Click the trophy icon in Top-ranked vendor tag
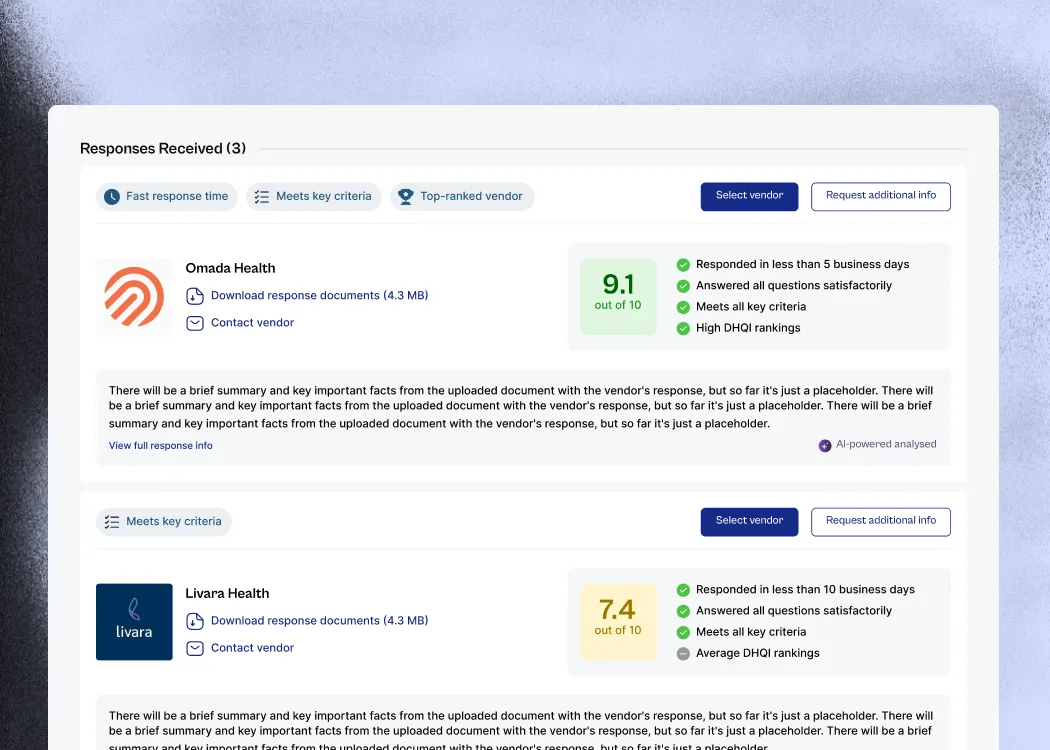 tap(405, 196)
